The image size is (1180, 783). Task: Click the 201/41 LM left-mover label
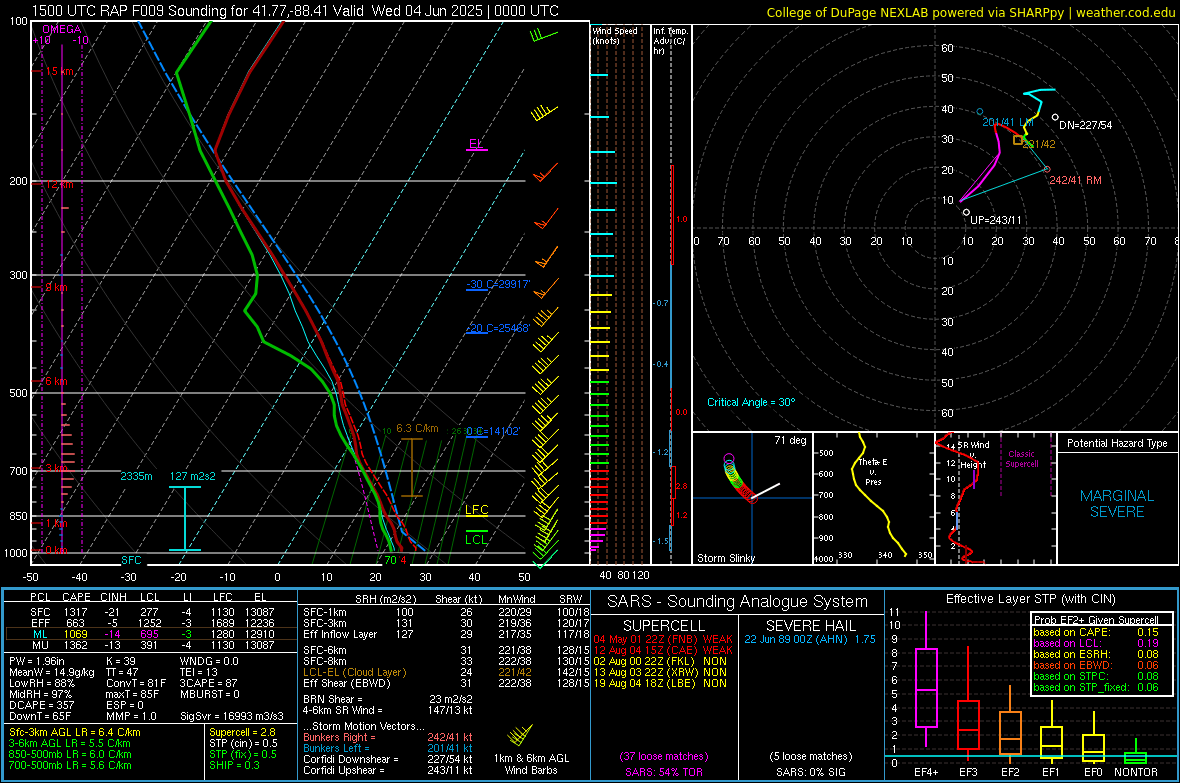pos(1008,122)
